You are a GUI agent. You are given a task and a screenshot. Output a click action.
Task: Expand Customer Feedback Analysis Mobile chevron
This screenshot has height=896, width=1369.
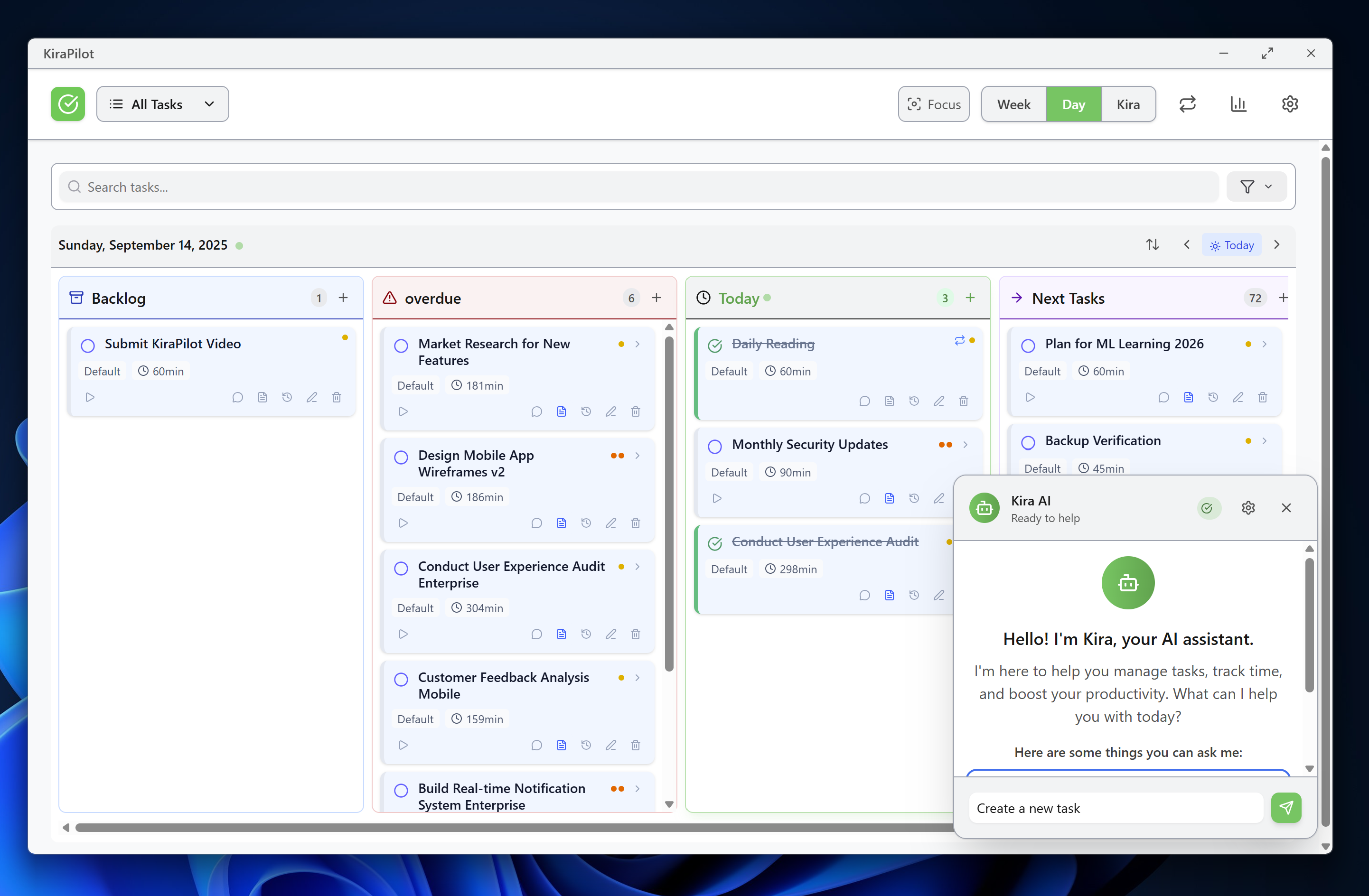638,678
